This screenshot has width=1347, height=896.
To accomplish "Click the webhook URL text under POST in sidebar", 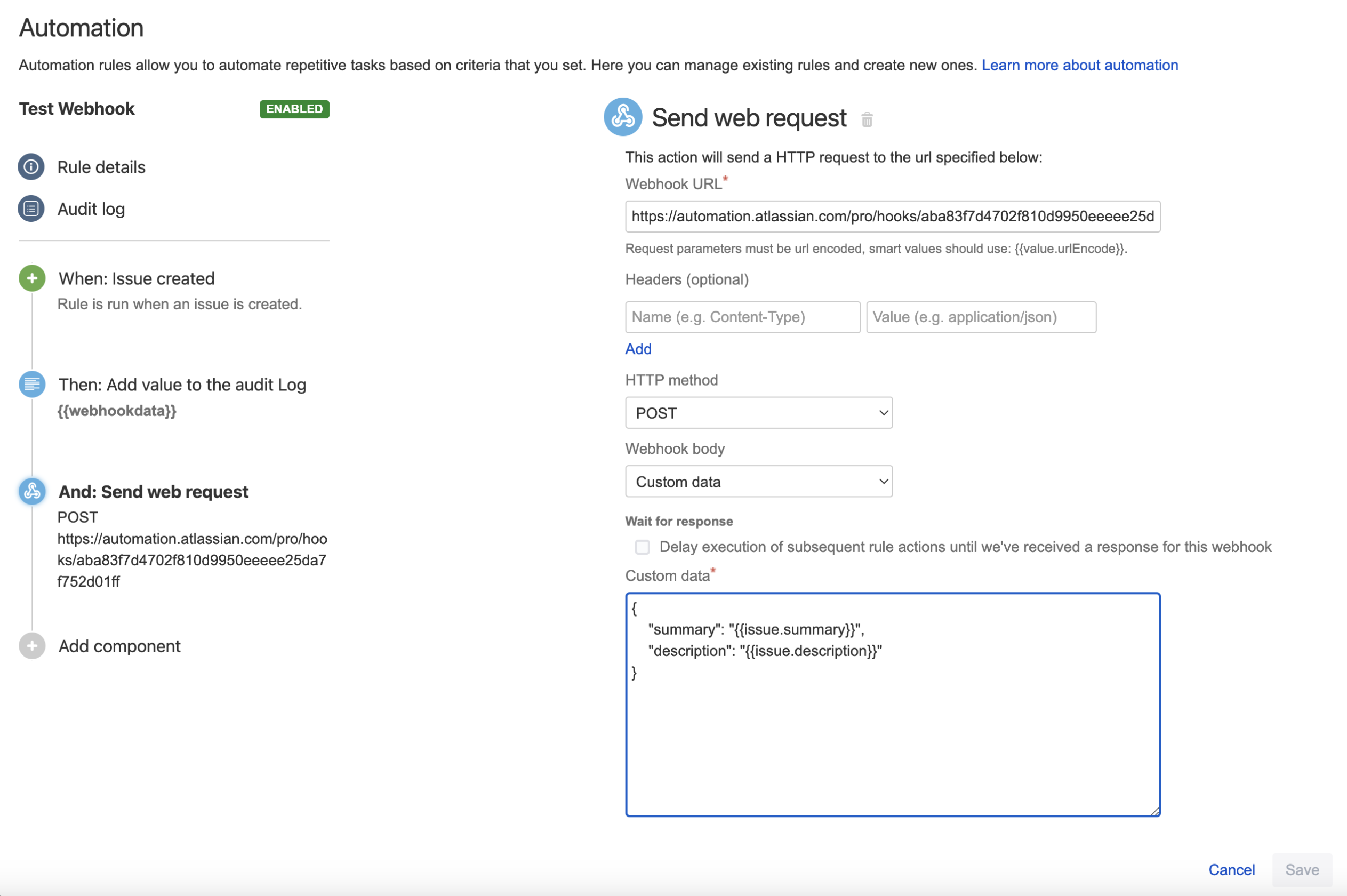I will [x=192, y=560].
